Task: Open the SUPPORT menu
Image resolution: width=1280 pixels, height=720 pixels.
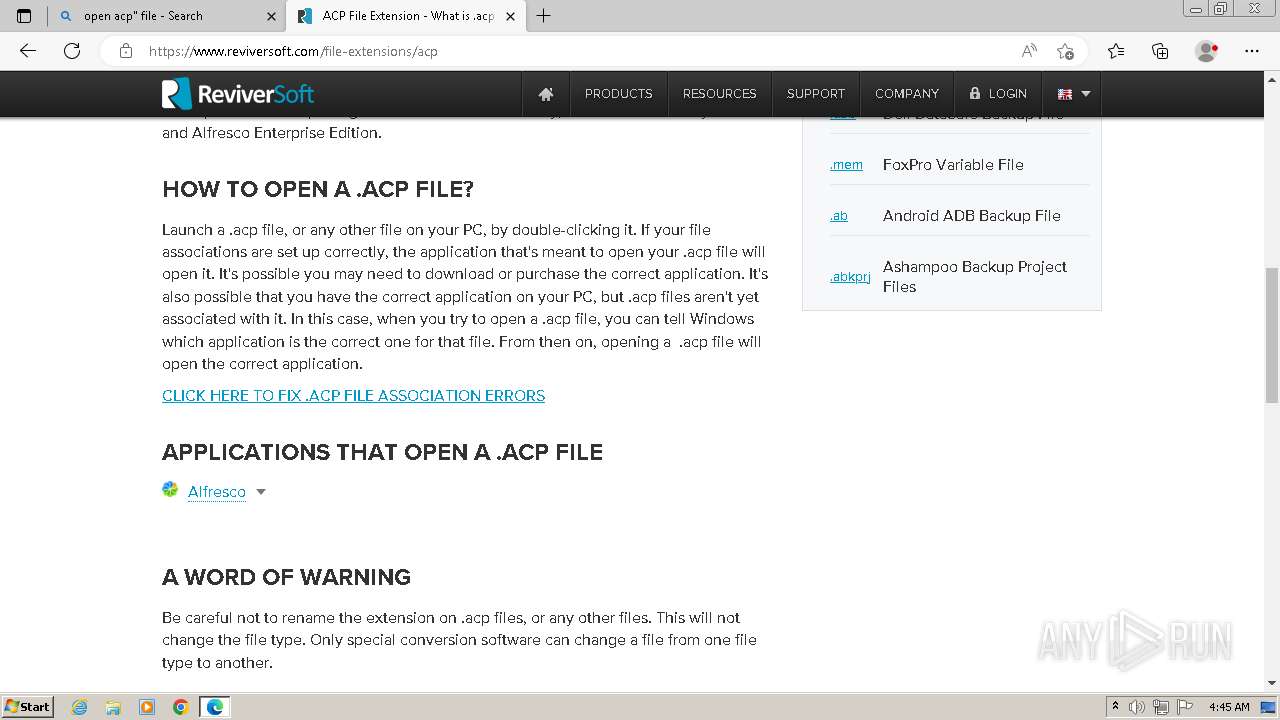Action: coord(816,94)
